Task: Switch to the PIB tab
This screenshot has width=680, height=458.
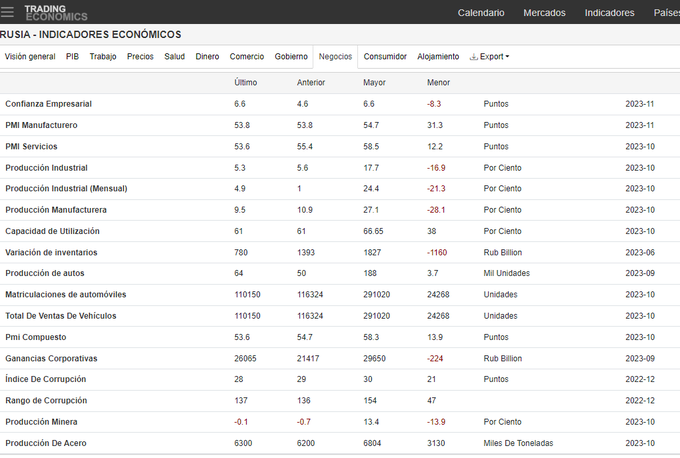Action: (72, 56)
